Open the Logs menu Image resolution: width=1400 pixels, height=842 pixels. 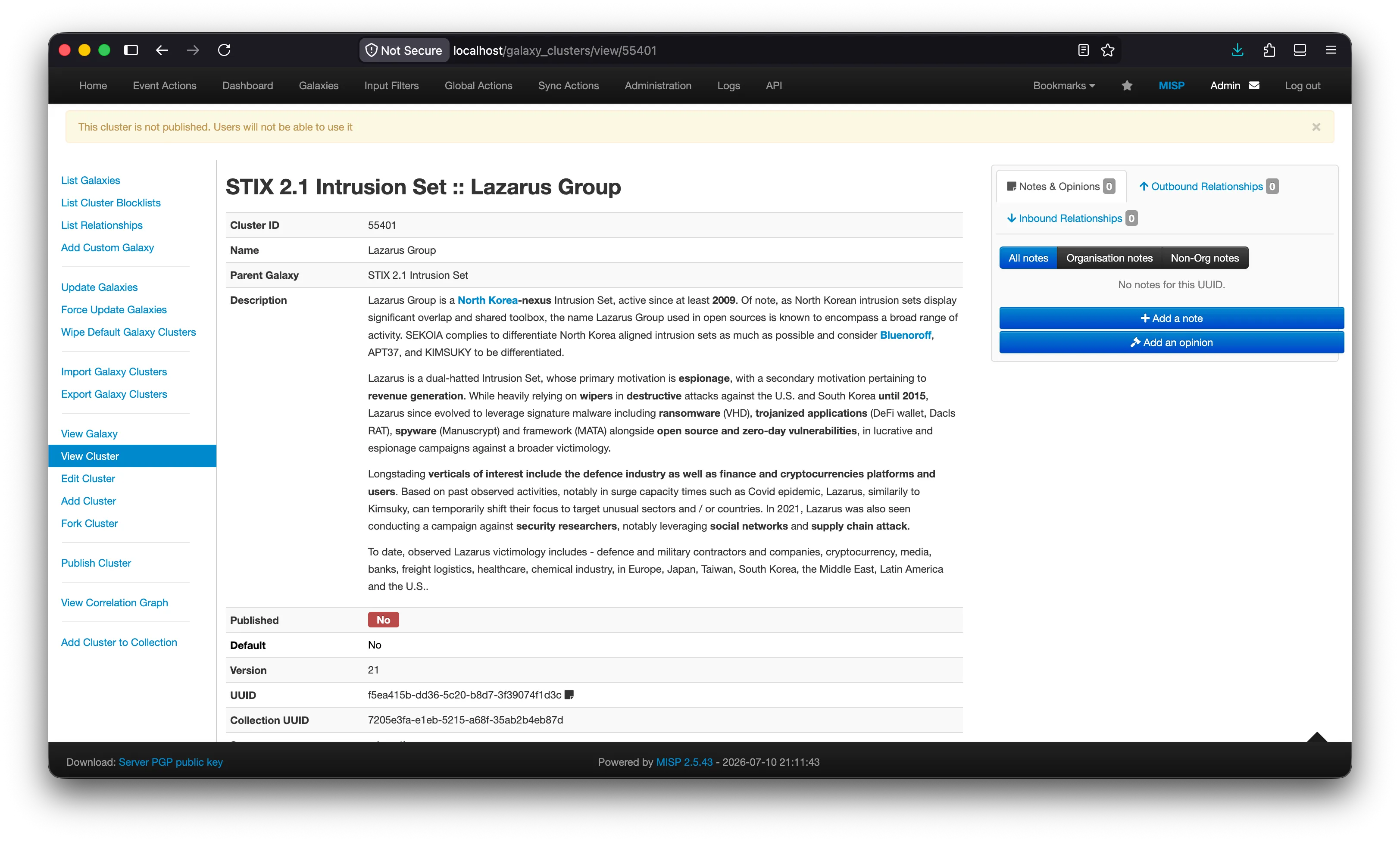click(728, 86)
